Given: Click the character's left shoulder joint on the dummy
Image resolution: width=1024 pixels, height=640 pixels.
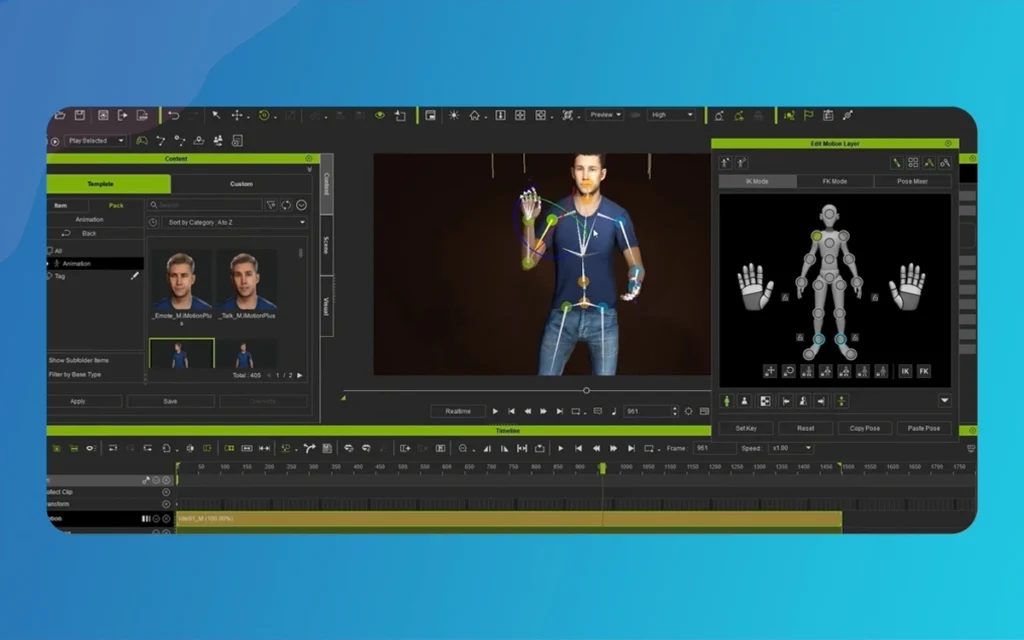Looking at the screenshot, I should pos(843,235).
